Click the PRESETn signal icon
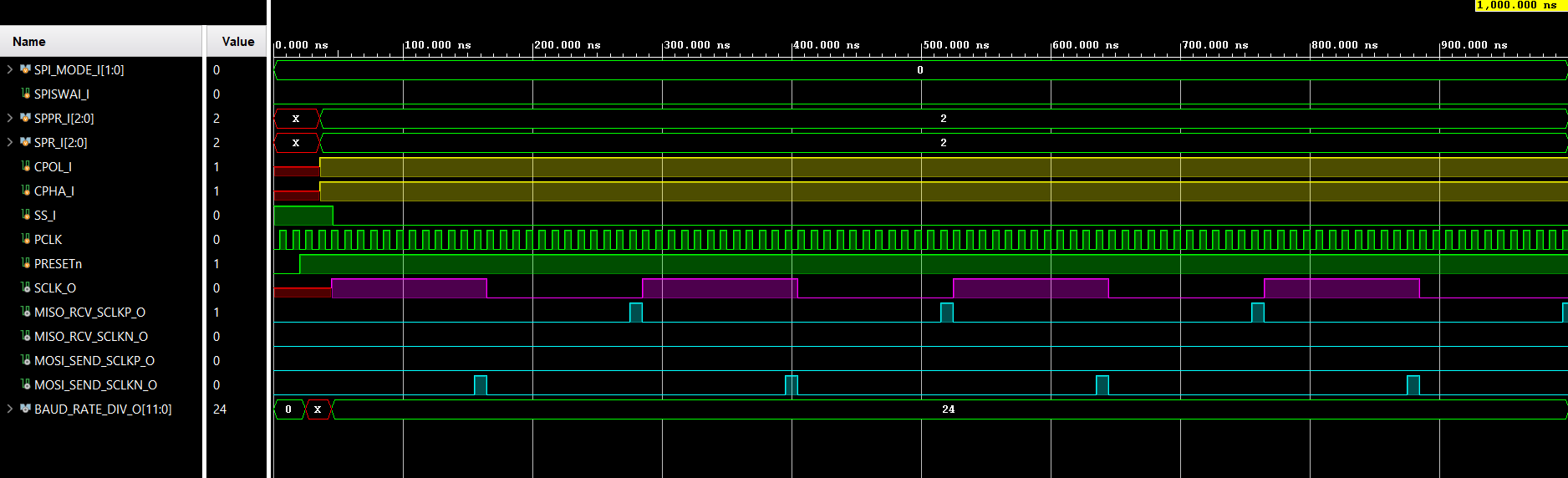Screen dimensions: 1568x478 click(25, 264)
